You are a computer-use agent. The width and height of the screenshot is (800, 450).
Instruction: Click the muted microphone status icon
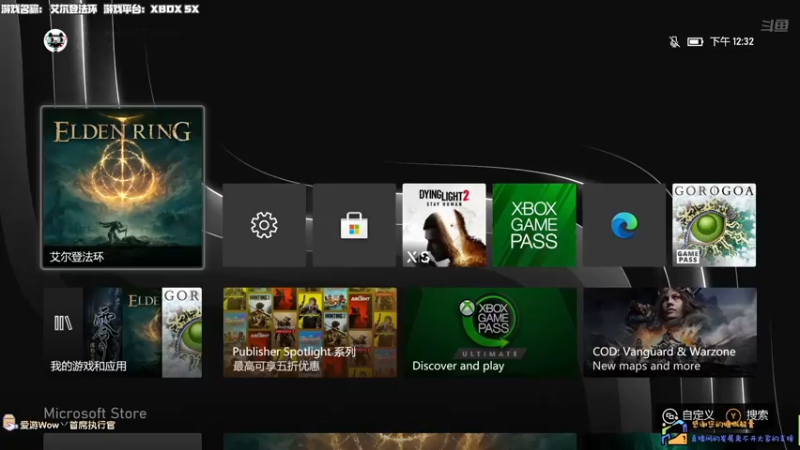(x=674, y=42)
